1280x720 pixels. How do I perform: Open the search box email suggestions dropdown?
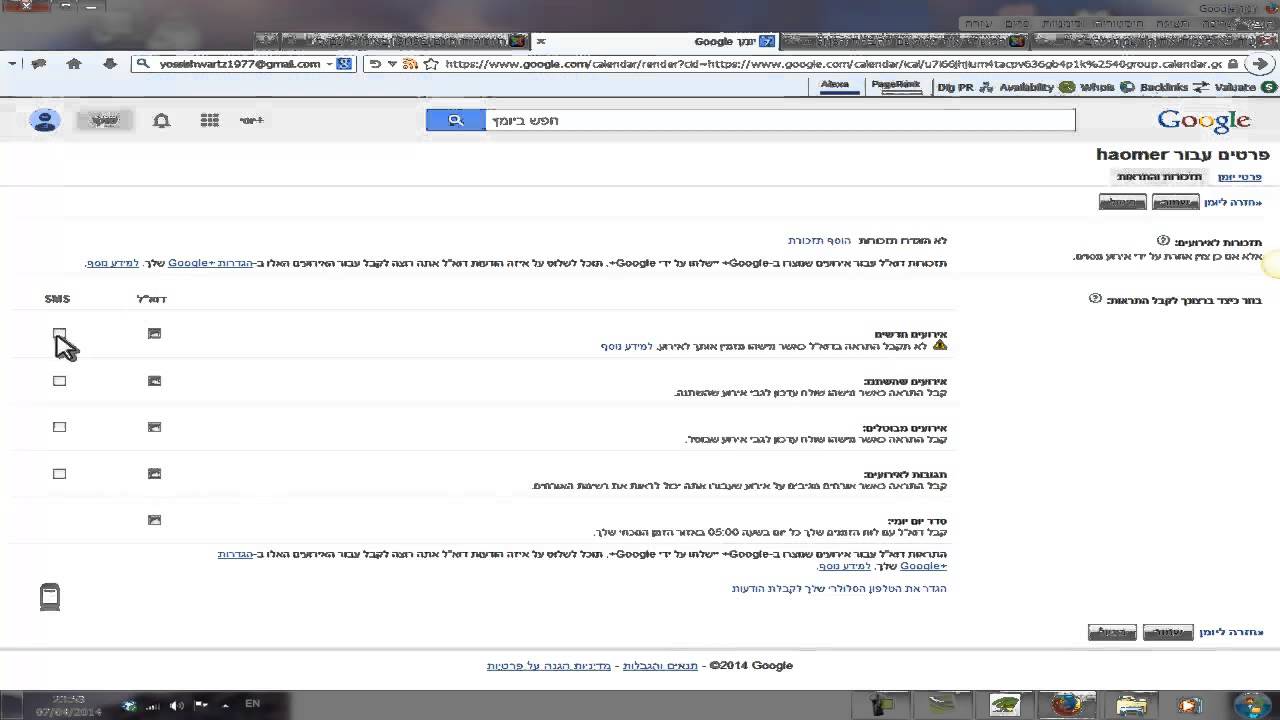(x=329, y=64)
